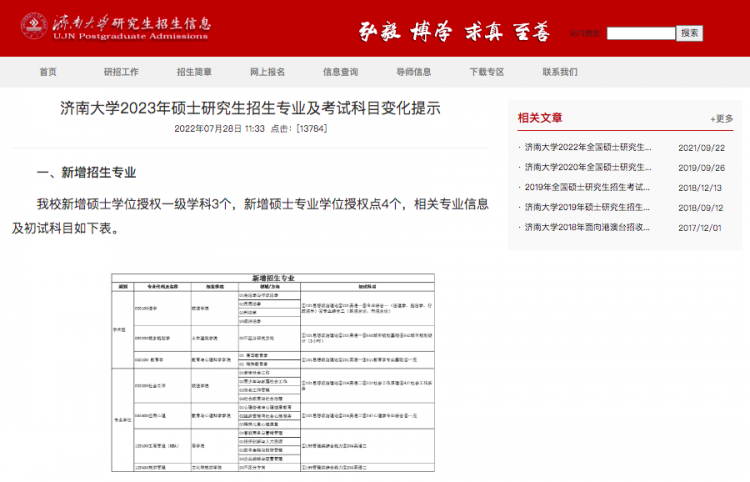Open the 网上报名 menu item
The height and width of the screenshot is (482, 750).
pyautogui.click(x=267, y=72)
